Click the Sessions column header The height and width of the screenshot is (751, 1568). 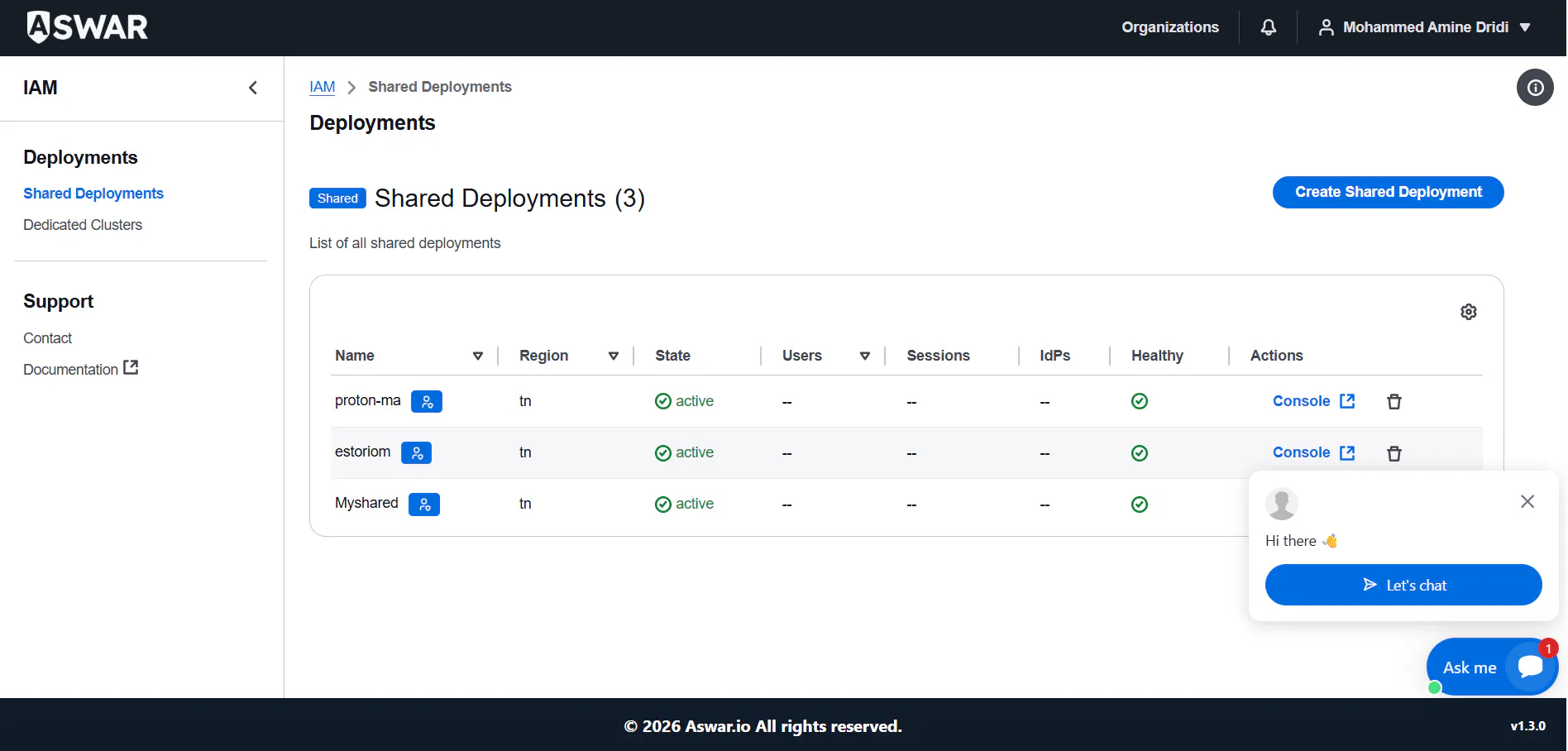pyautogui.click(x=939, y=356)
